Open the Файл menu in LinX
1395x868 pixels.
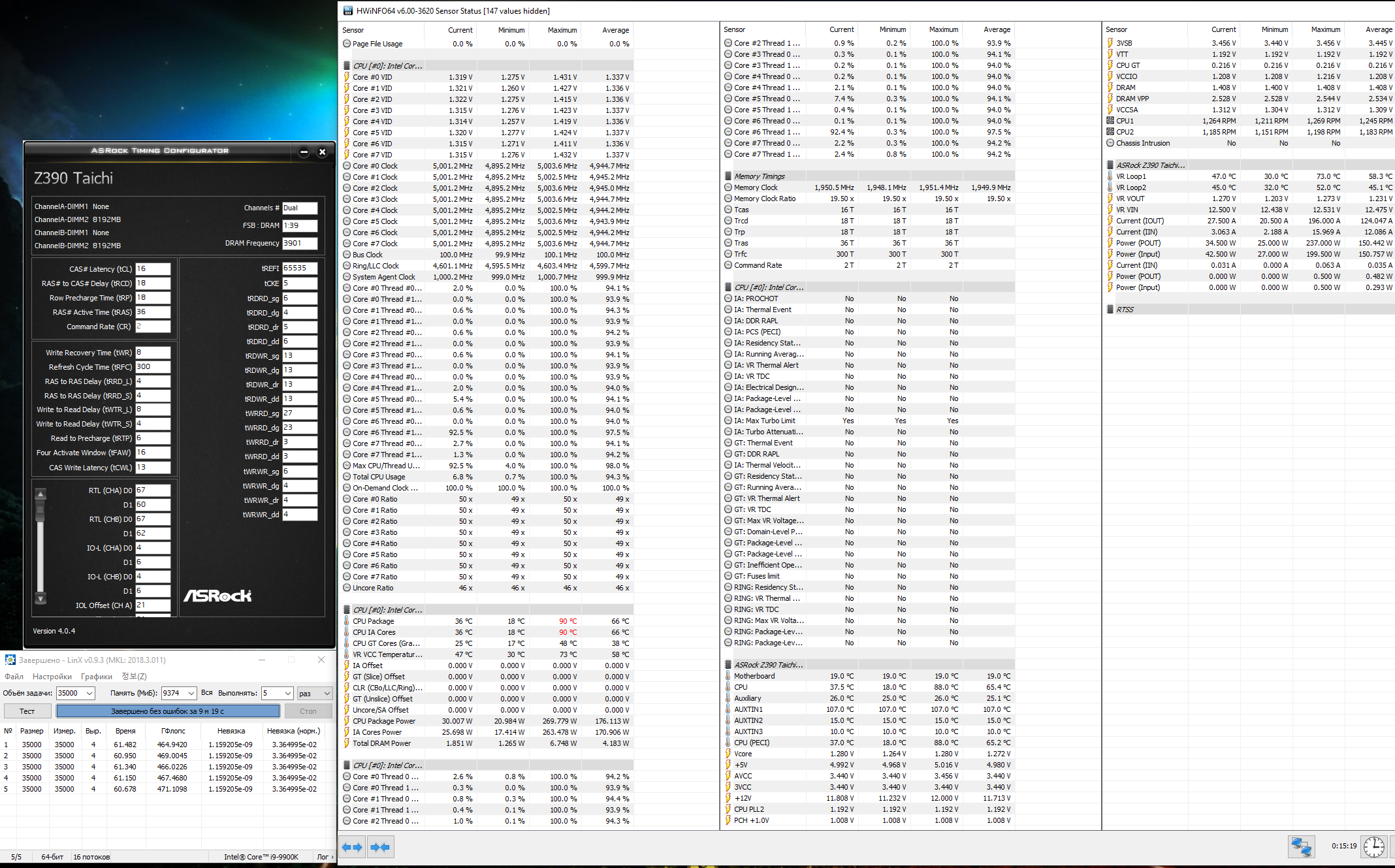(x=14, y=677)
